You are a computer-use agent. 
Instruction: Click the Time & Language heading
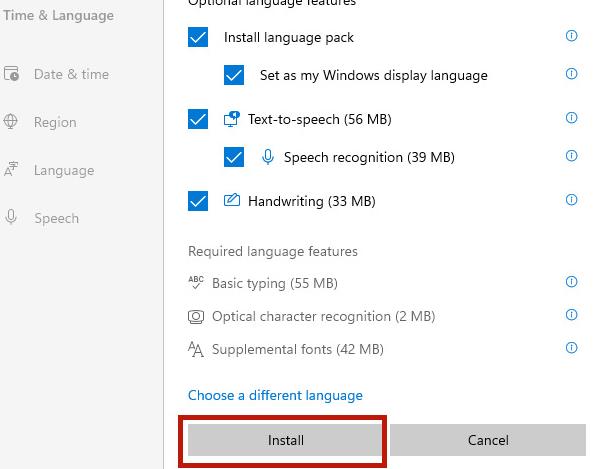coord(58,15)
